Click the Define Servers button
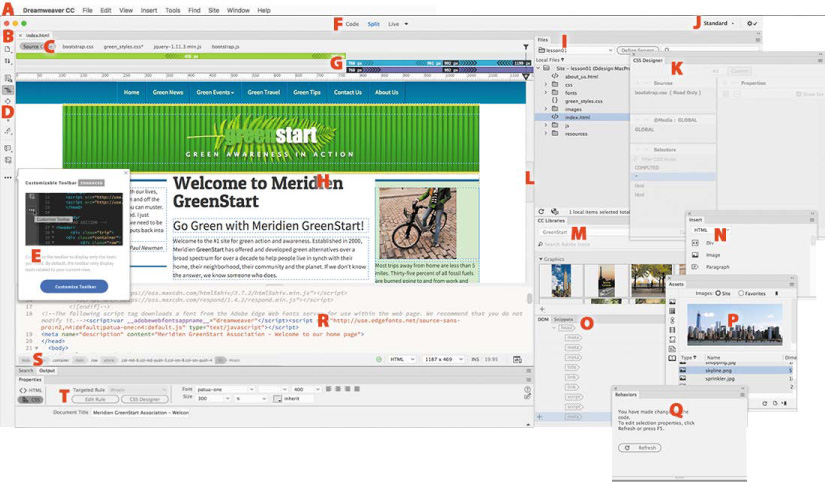 click(636, 51)
